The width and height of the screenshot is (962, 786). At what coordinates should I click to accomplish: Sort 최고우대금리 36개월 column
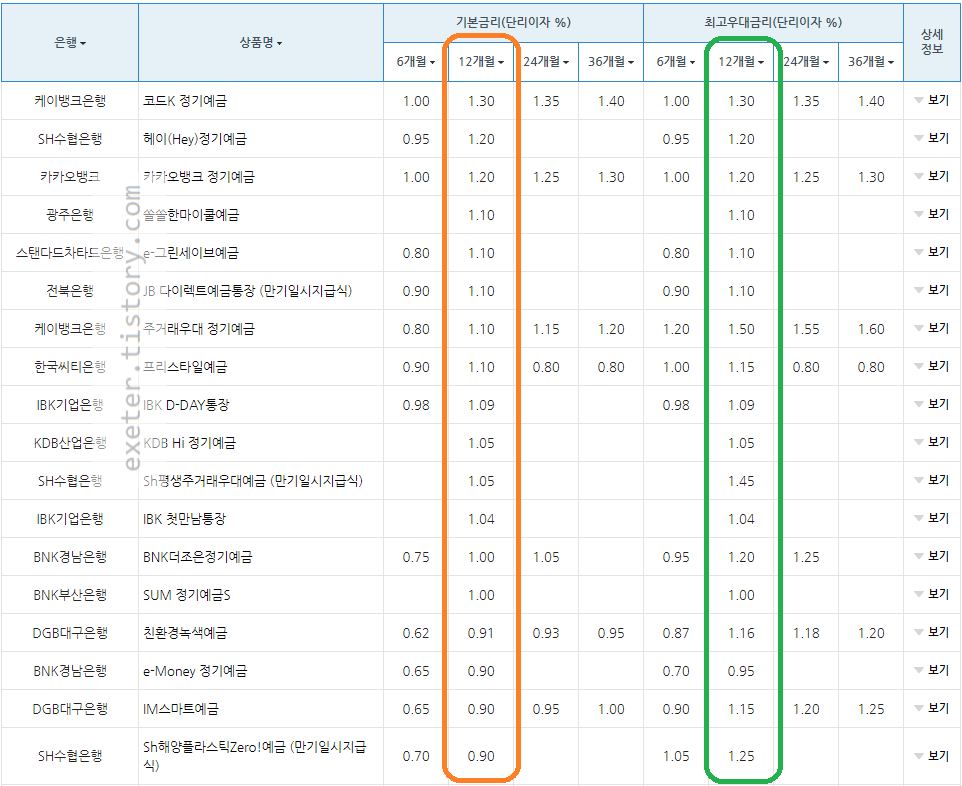coord(871,61)
